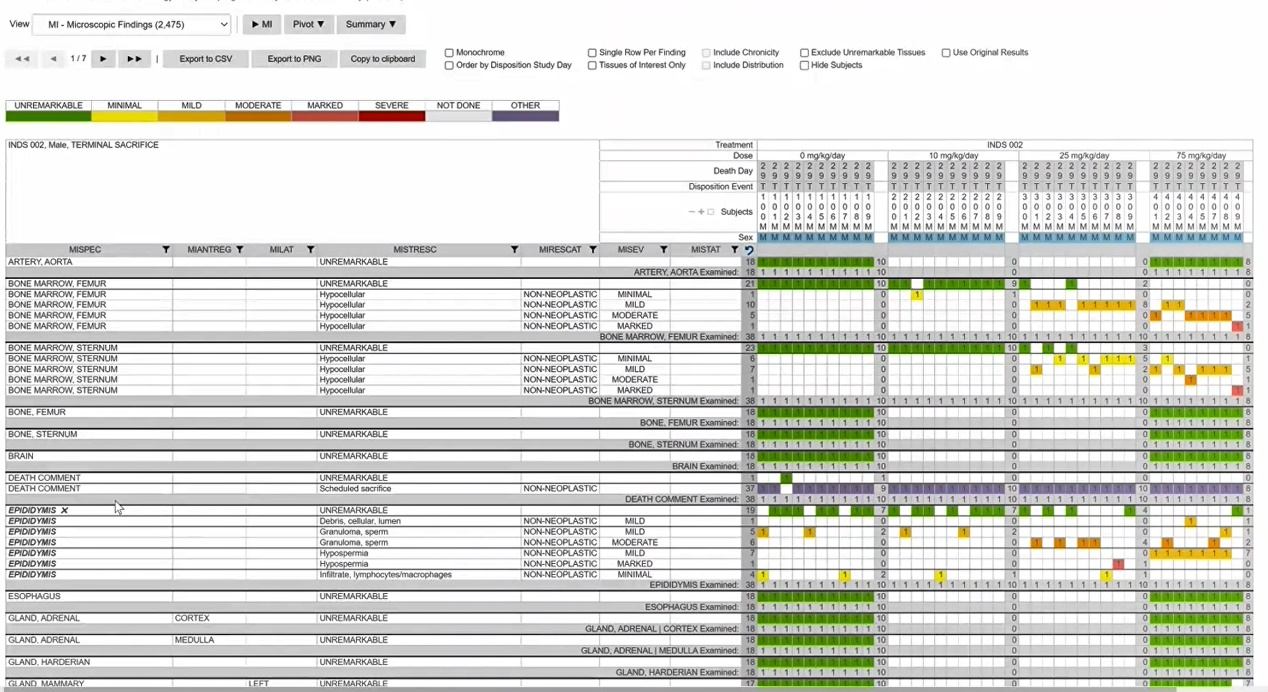Click the purple OTHER legend swatch

(525, 116)
